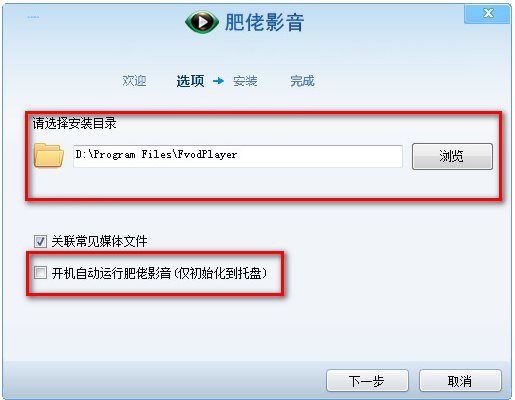Cancel installation with 取消 button
Screen dimensions: 515x400
point(460,380)
